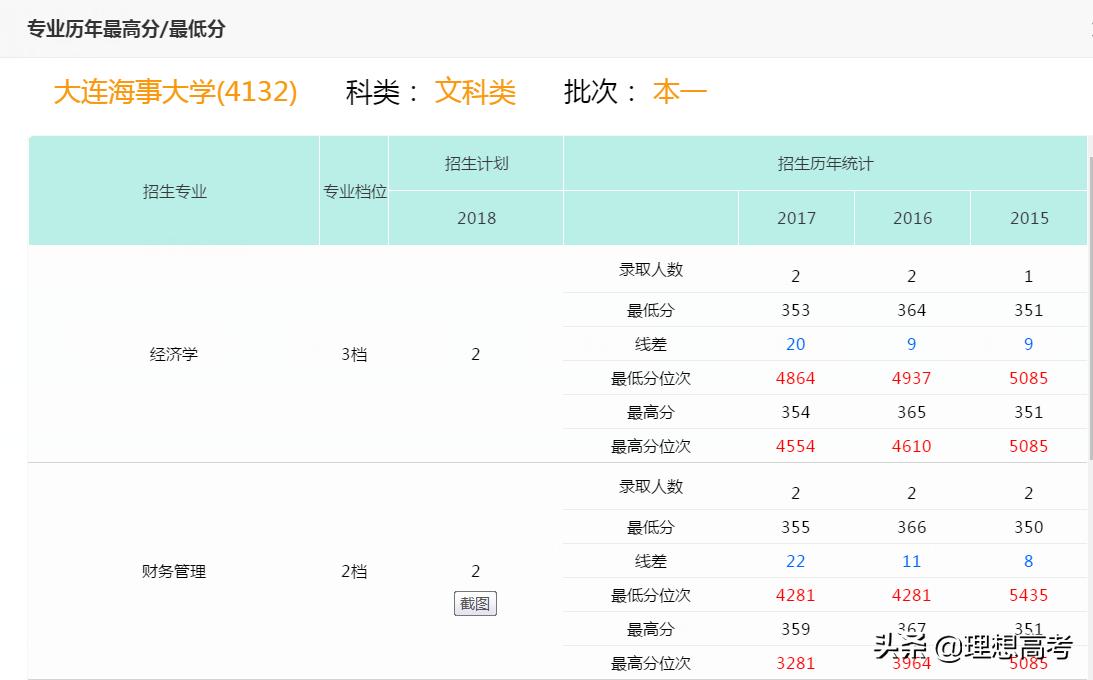Select the 2015 year column header
This screenshot has height=680, width=1093.
pos(1028,217)
